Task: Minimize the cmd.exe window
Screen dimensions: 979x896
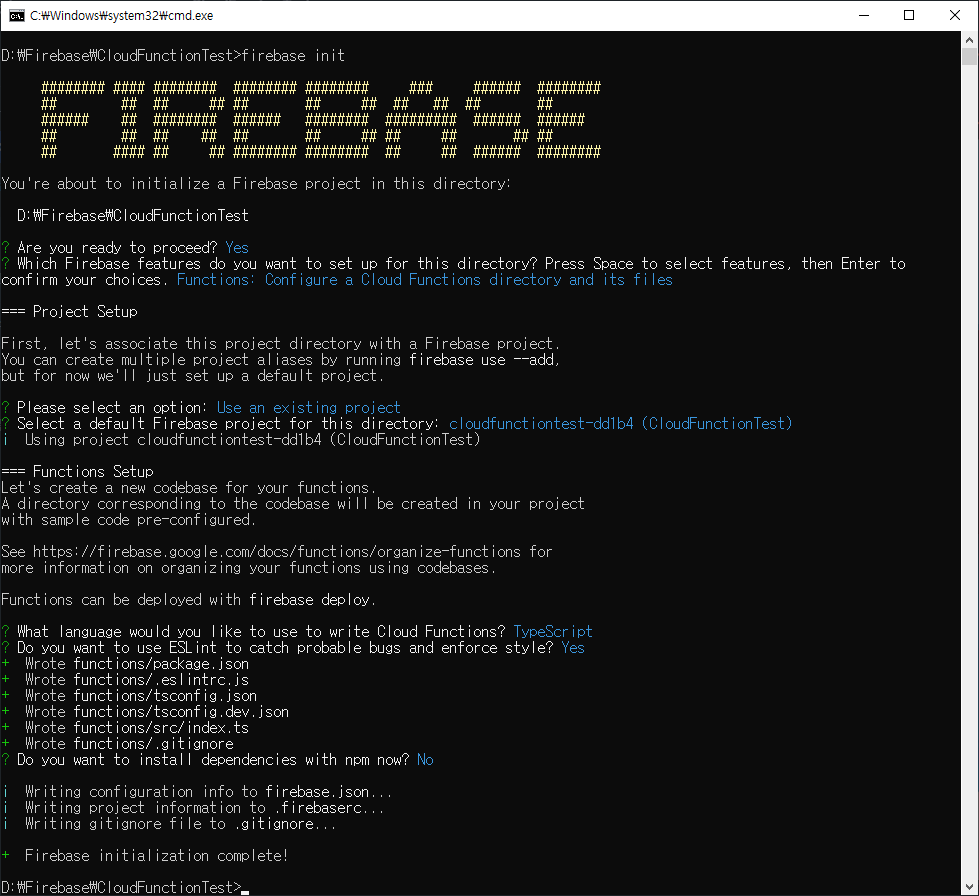Action: (864, 16)
